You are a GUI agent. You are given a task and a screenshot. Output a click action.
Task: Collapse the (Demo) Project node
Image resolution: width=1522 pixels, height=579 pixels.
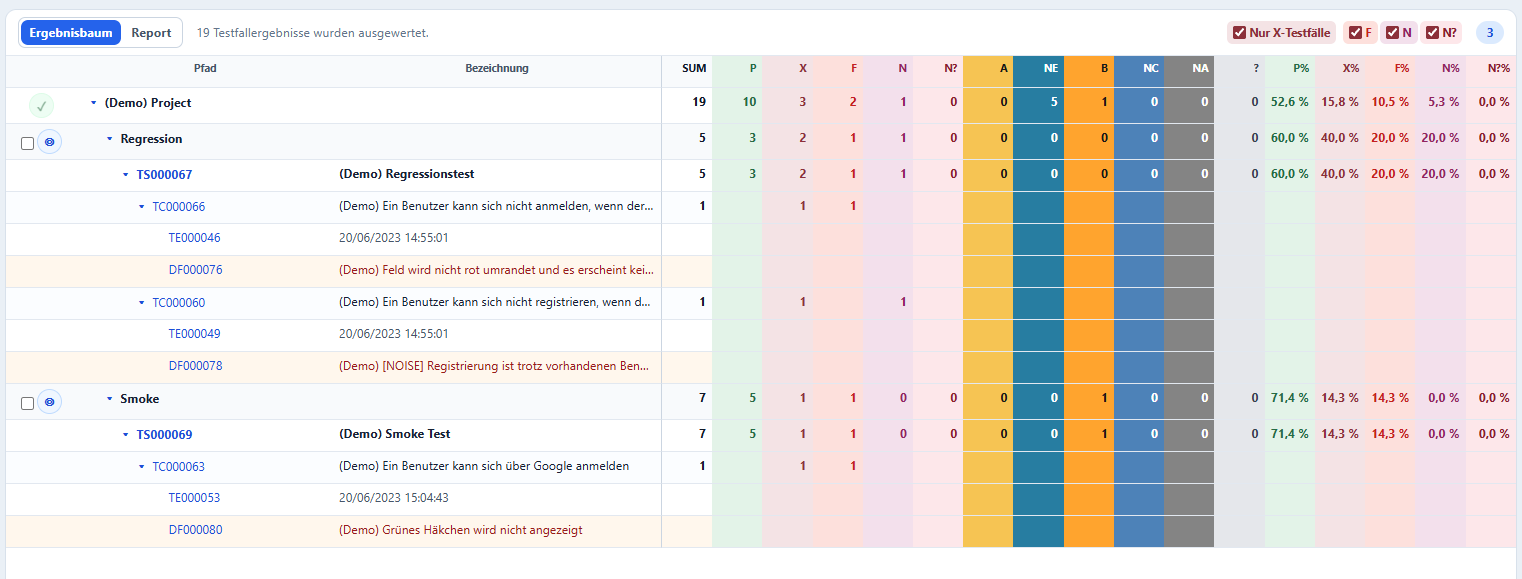[x=94, y=103]
